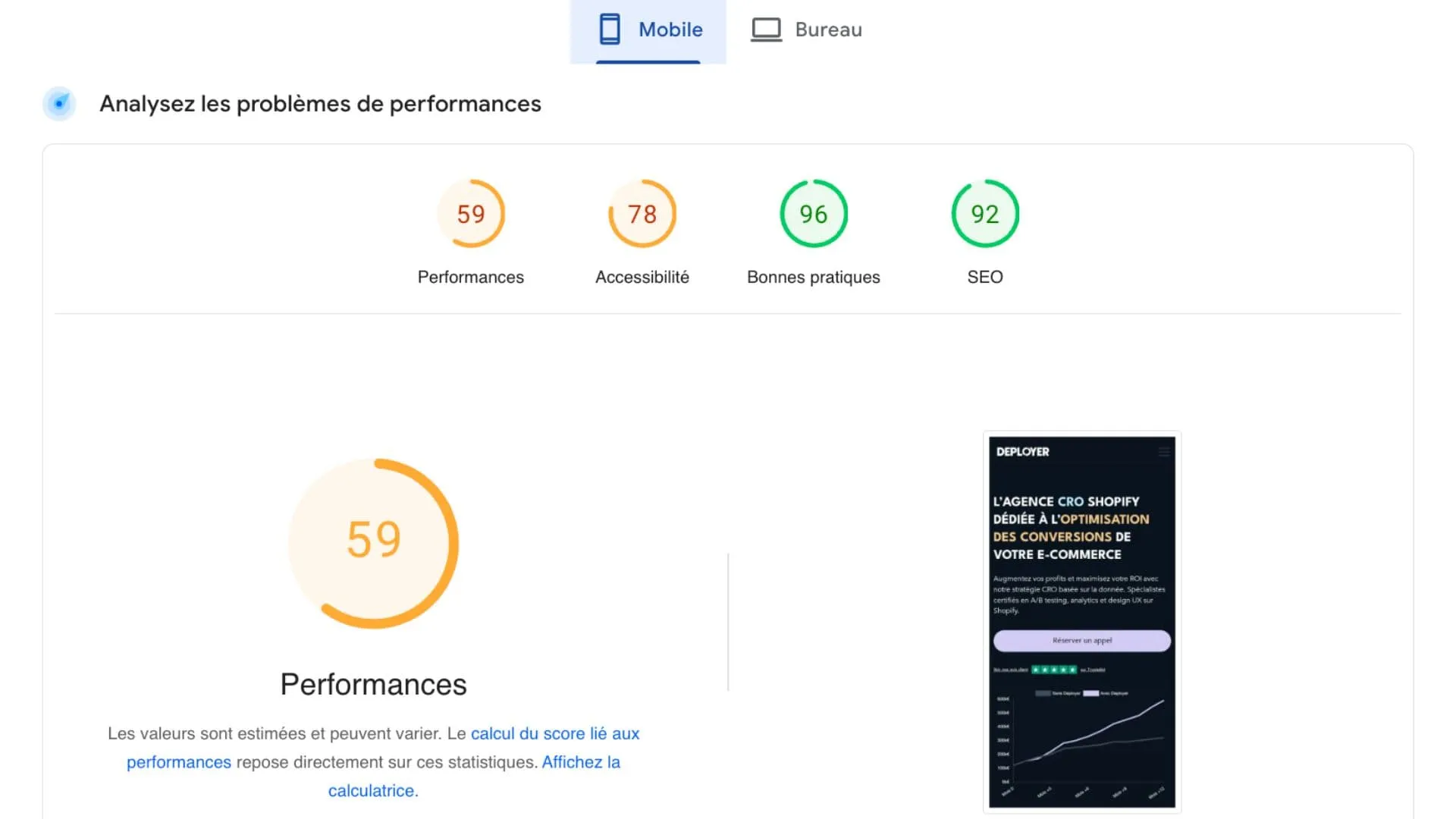Click the Réserver un appel button in the preview
The image size is (1456, 819).
[1081, 640]
